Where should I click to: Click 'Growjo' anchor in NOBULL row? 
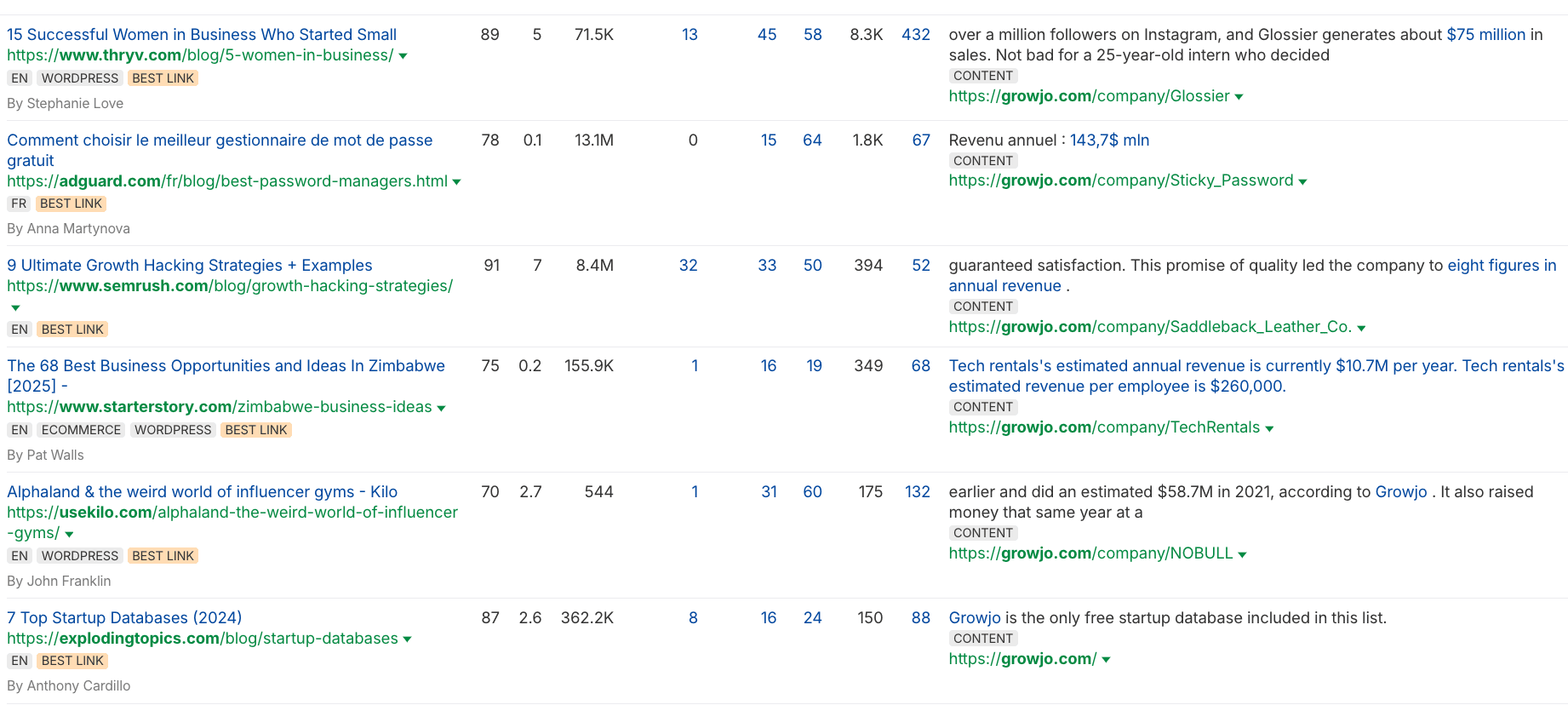pos(1401,492)
